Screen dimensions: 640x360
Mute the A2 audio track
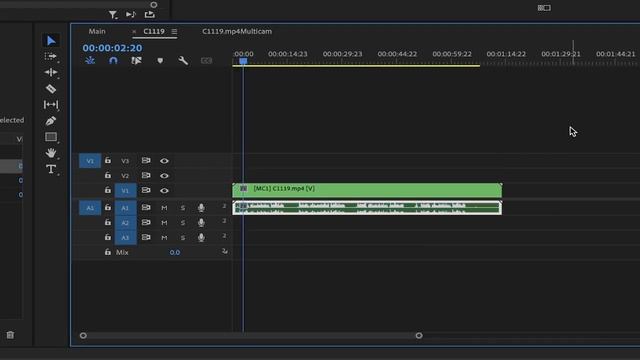(164, 223)
